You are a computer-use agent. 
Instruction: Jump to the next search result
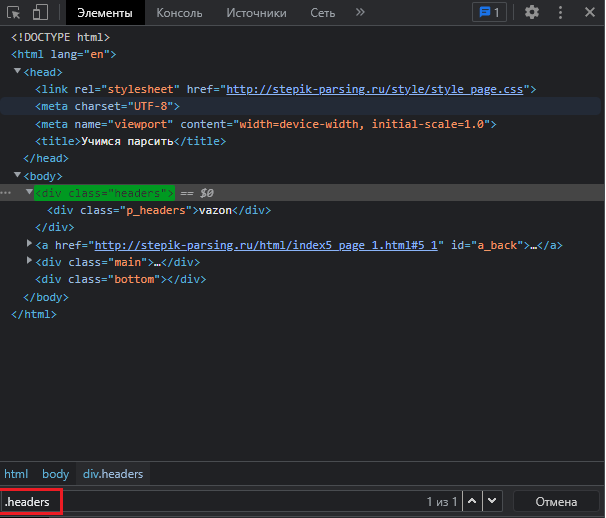tap(494, 501)
